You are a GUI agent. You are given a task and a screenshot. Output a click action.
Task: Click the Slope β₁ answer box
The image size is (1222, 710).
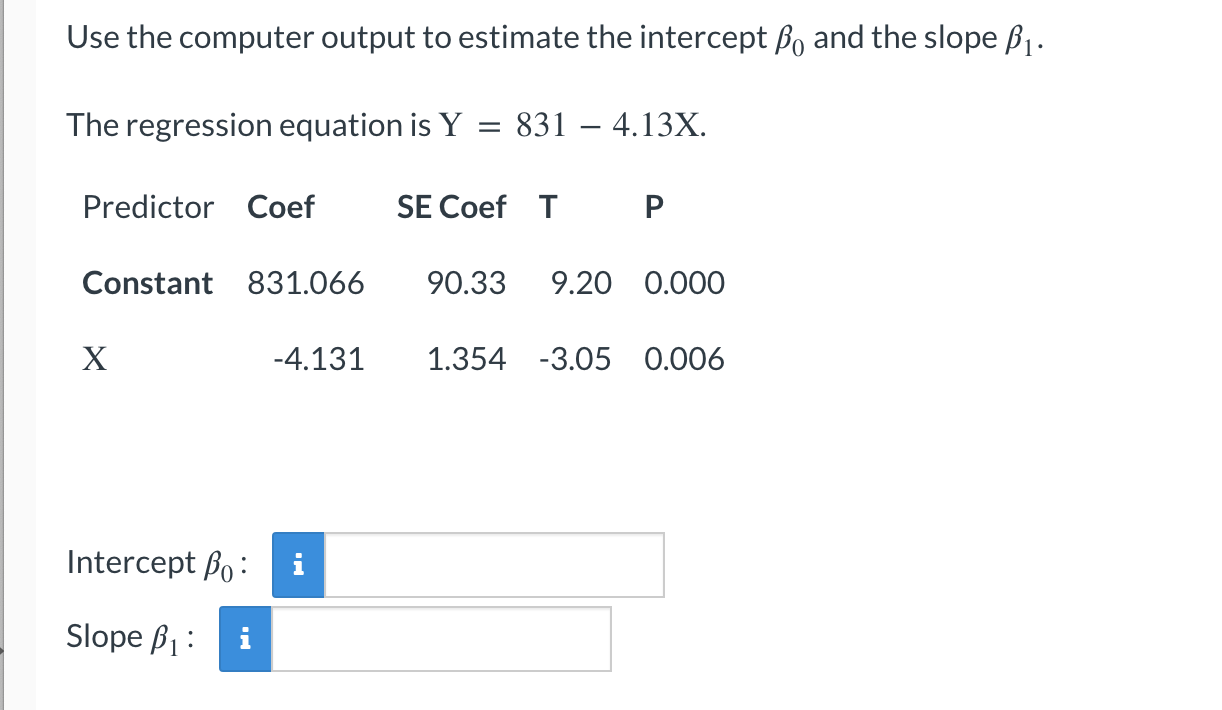[440, 639]
